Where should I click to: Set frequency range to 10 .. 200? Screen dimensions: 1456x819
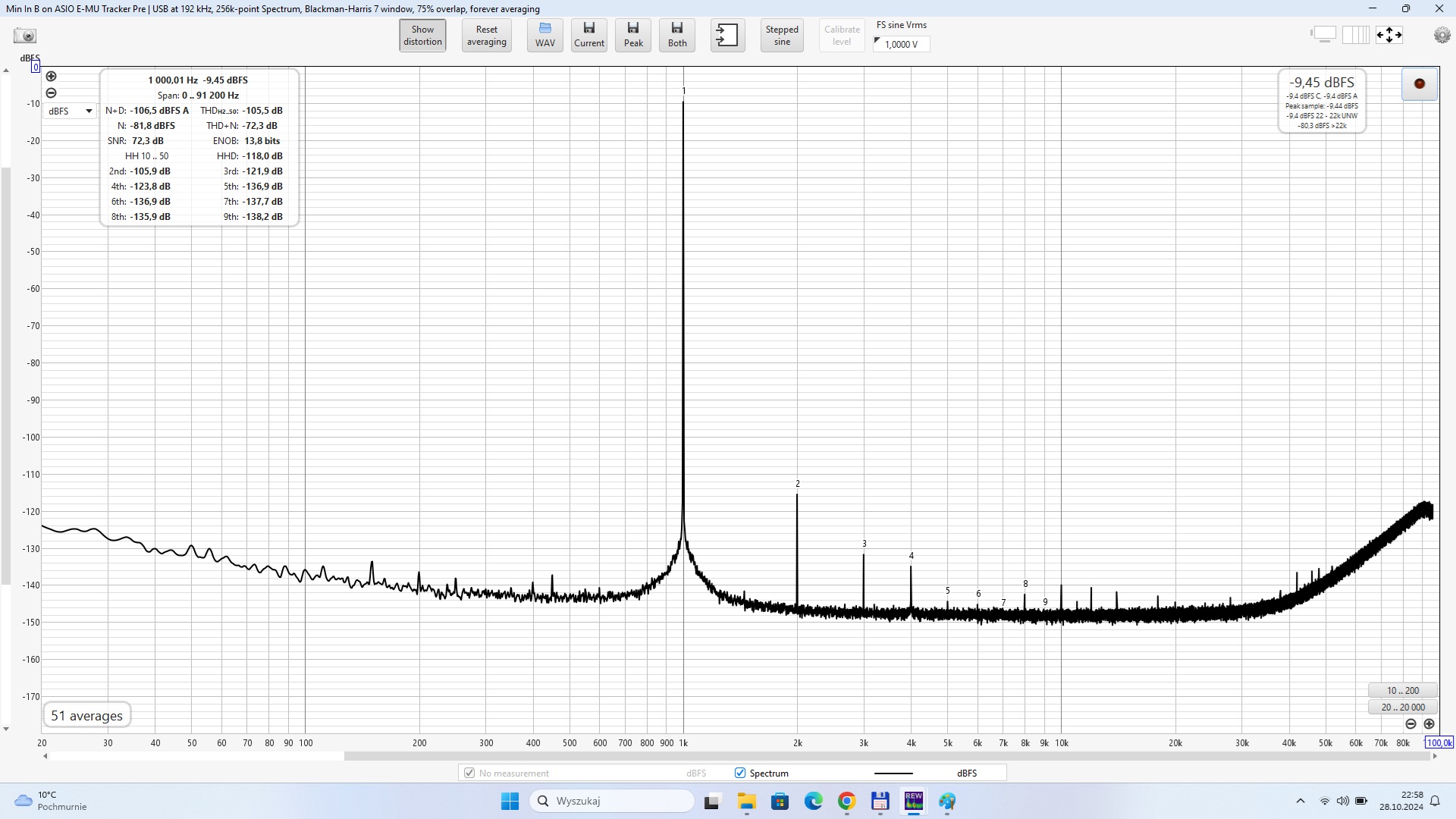pos(1402,690)
